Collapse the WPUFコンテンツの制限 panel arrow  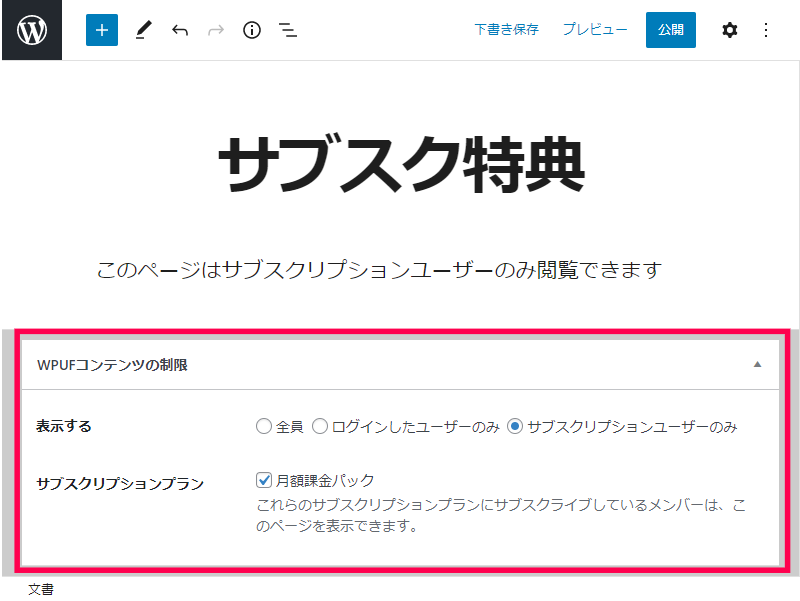pyautogui.click(x=758, y=364)
